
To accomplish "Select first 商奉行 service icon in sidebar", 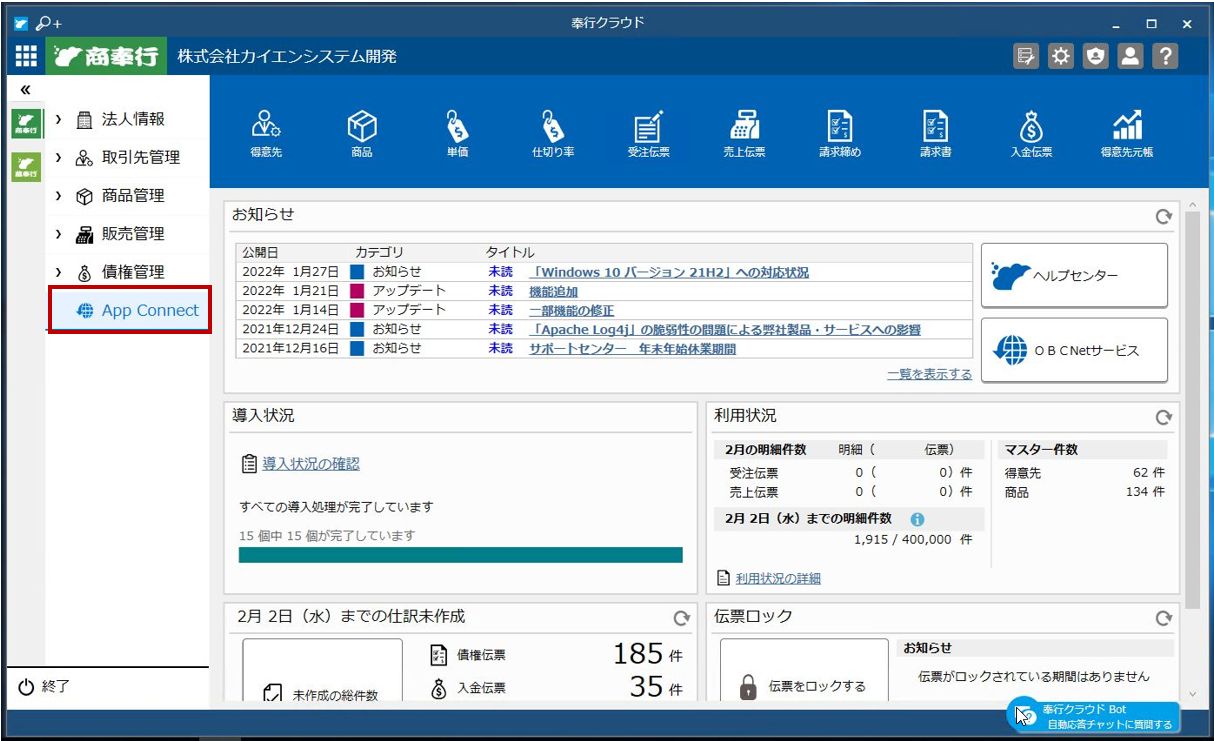I will (x=26, y=124).
